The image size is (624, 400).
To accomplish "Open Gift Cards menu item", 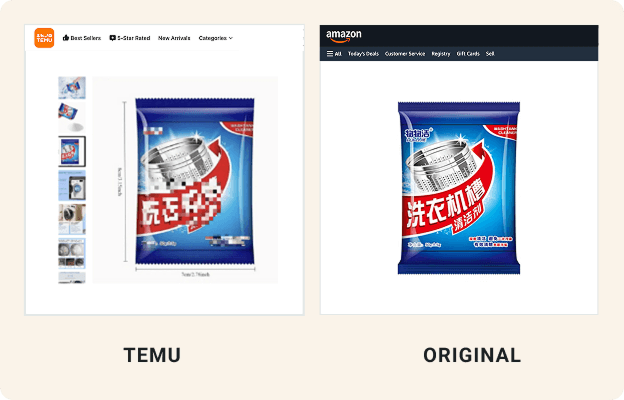I will (468, 54).
